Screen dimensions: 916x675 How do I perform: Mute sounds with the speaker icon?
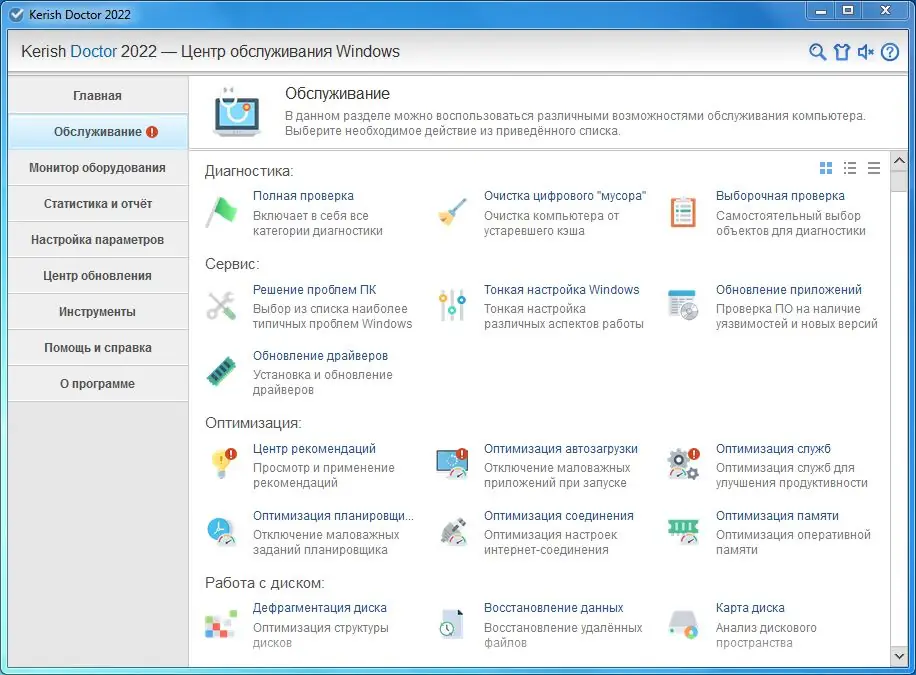coord(866,52)
